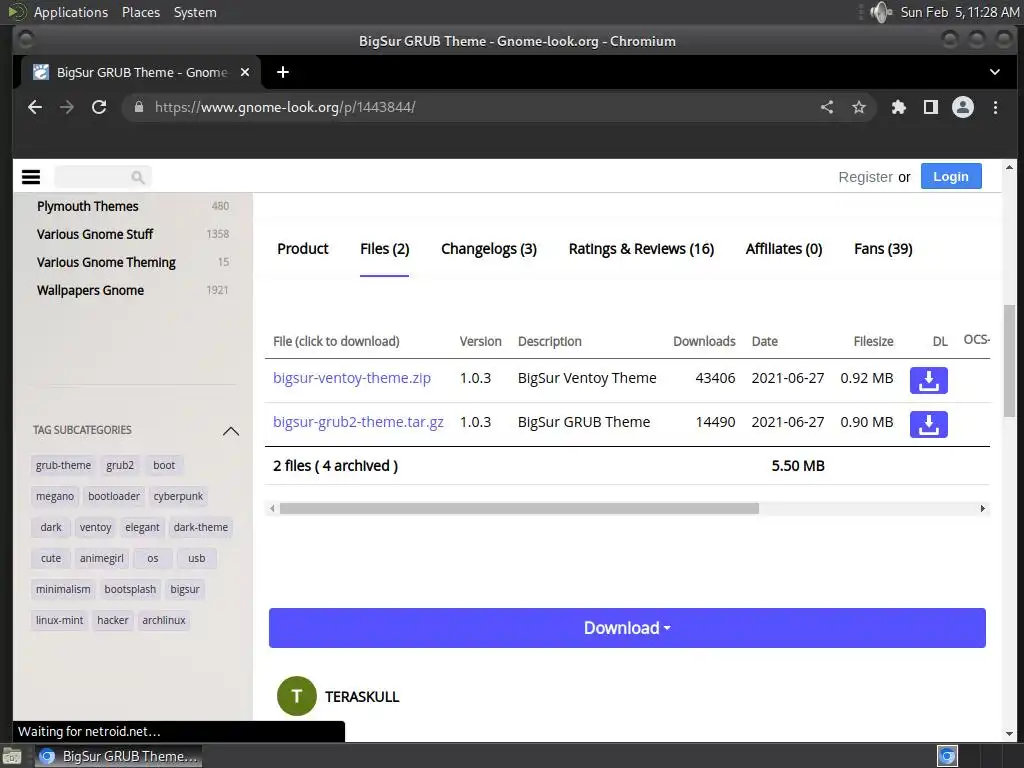Screen dimensions: 1024x768
Task: Click the desktop show icon in taskbar
Action: pos(12,756)
